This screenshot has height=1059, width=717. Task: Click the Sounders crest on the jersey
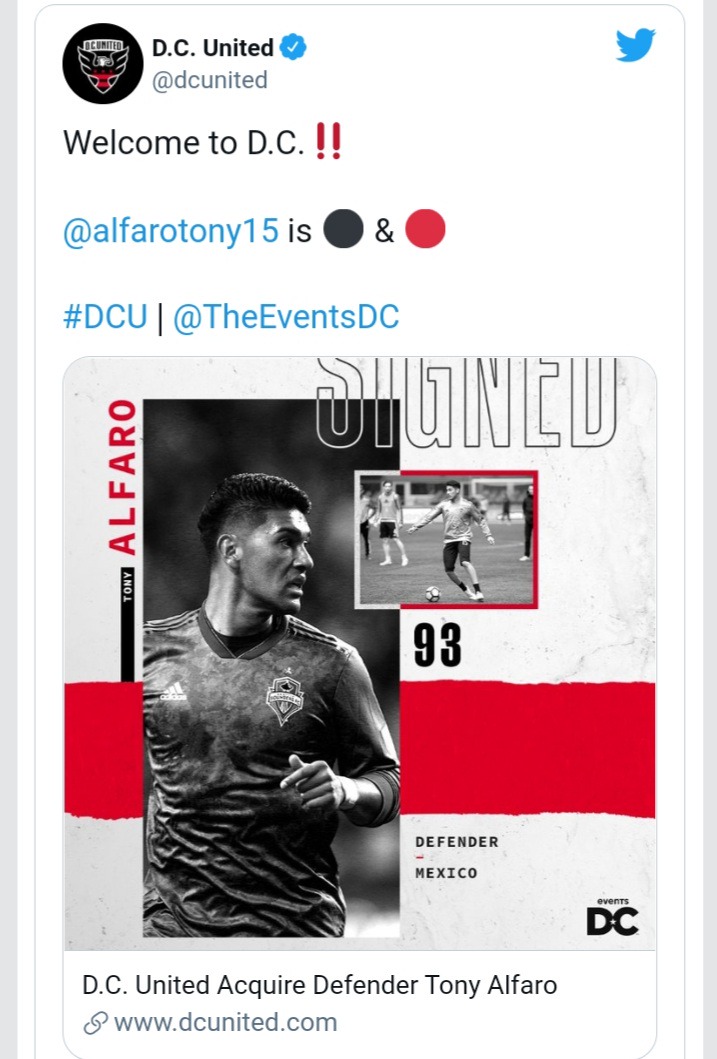click(x=286, y=697)
